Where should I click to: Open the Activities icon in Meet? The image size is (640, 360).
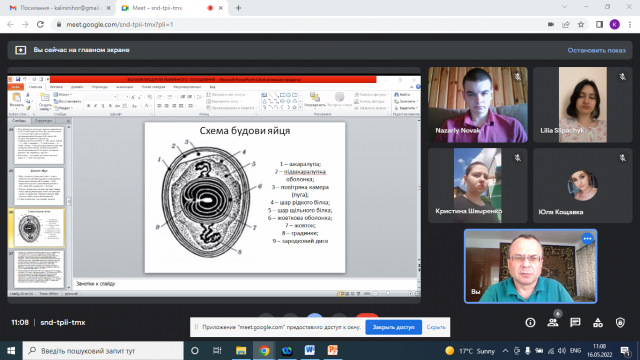pyautogui.click(x=598, y=322)
